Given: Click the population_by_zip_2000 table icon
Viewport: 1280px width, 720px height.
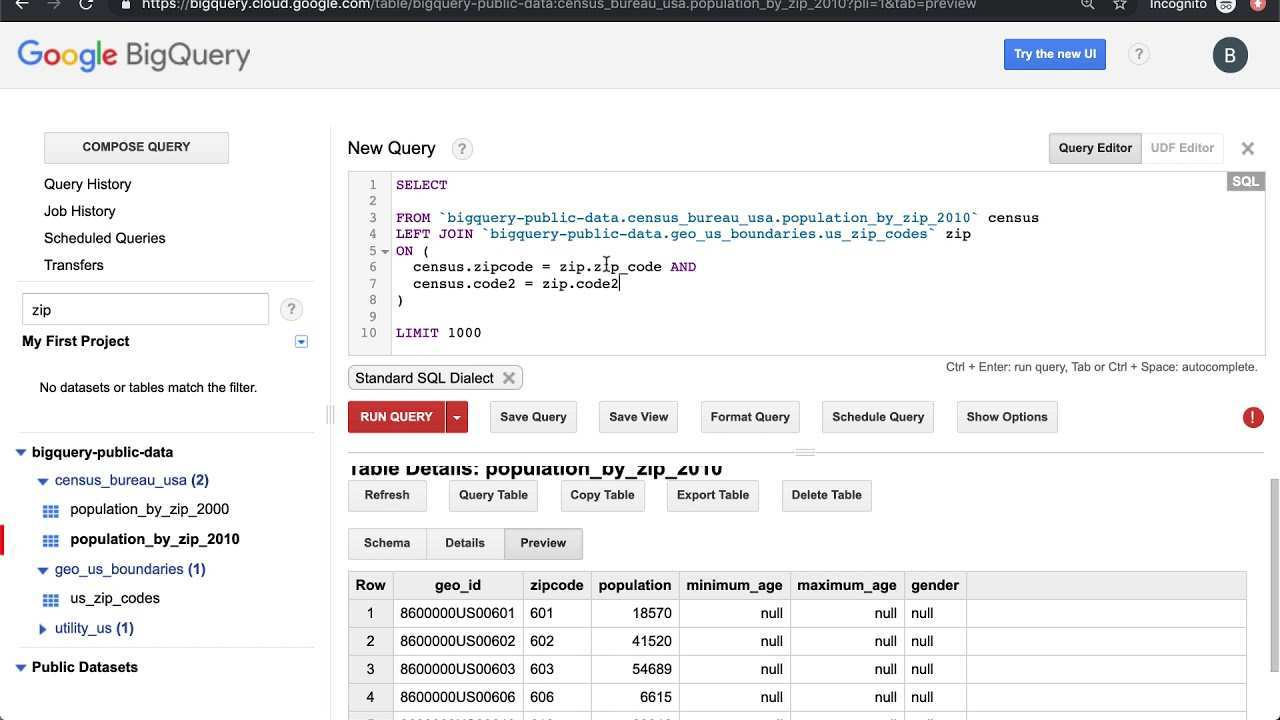Looking at the screenshot, I should (x=51, y=510).
